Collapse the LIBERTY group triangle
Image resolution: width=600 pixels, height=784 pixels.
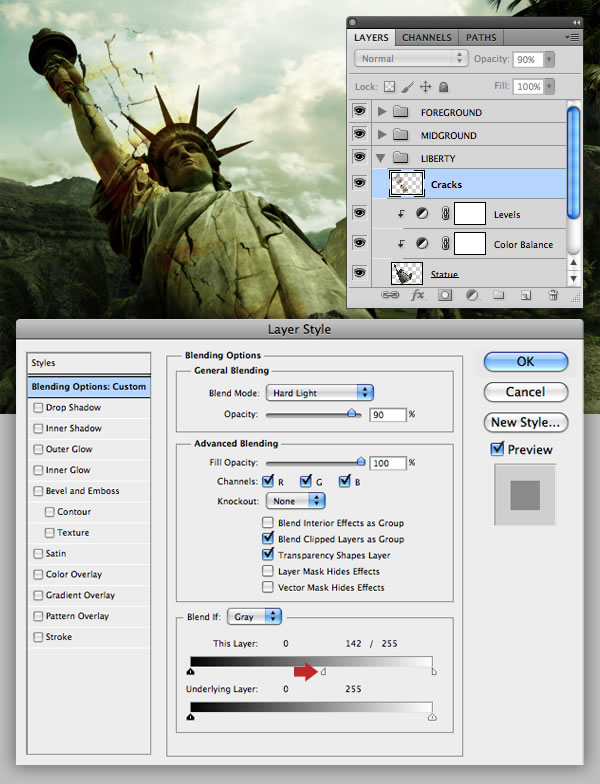point(381,158)
